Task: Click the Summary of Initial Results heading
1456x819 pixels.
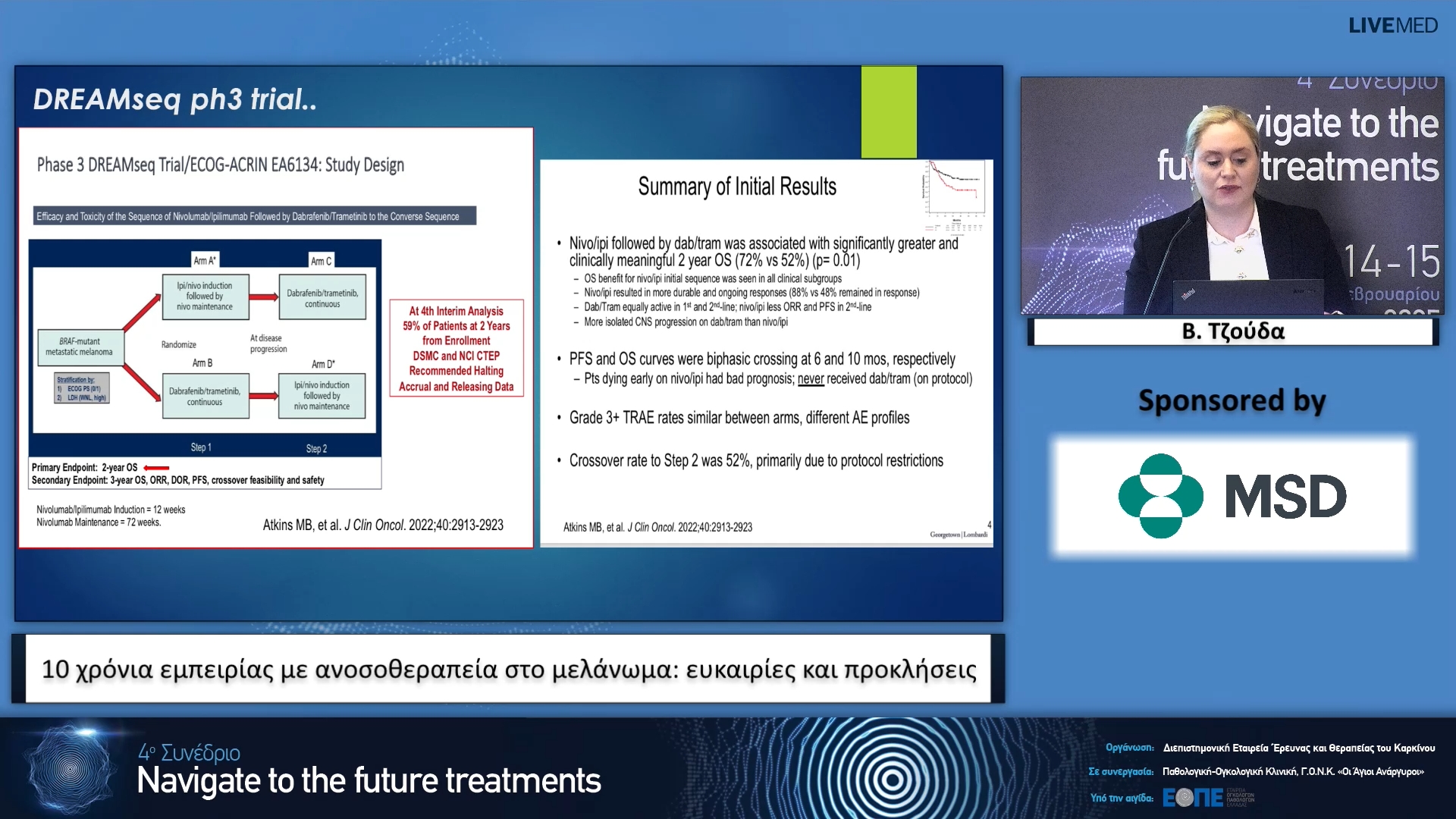Action: [x=736, y=187]
